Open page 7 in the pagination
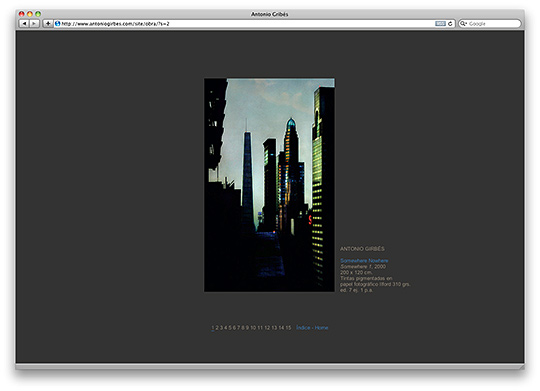540x391 pixels. [239, 328]
